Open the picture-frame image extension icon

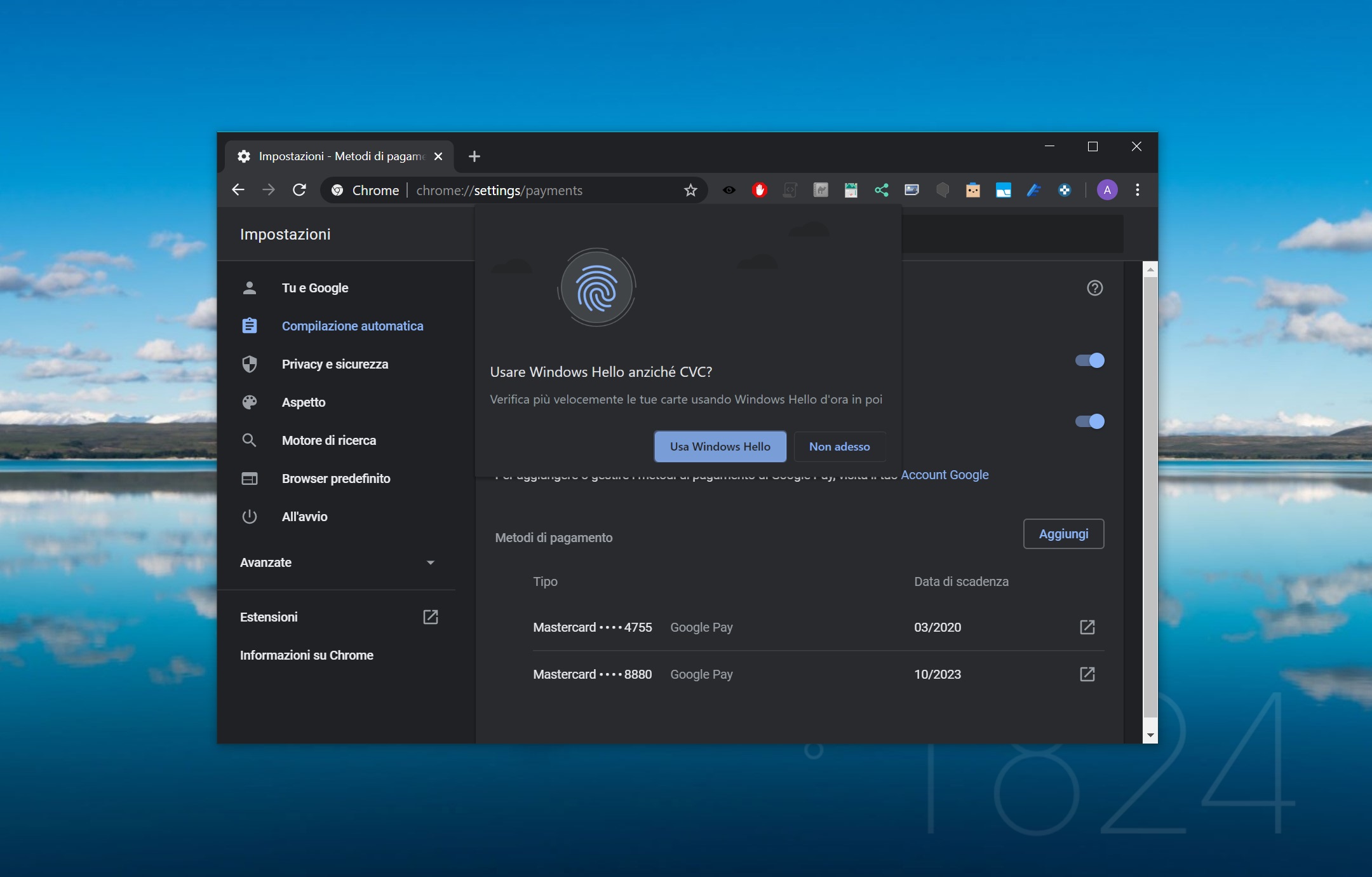(x=912, y=190)
